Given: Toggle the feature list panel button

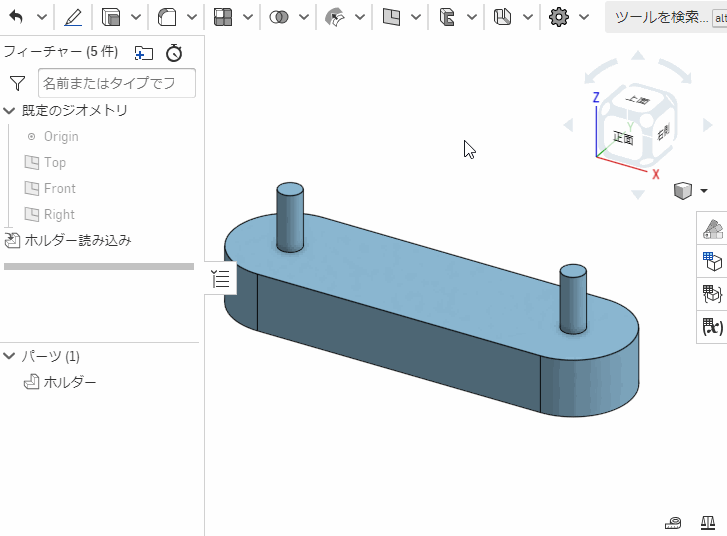Looking at the screenshot, I should click(221, 279).
